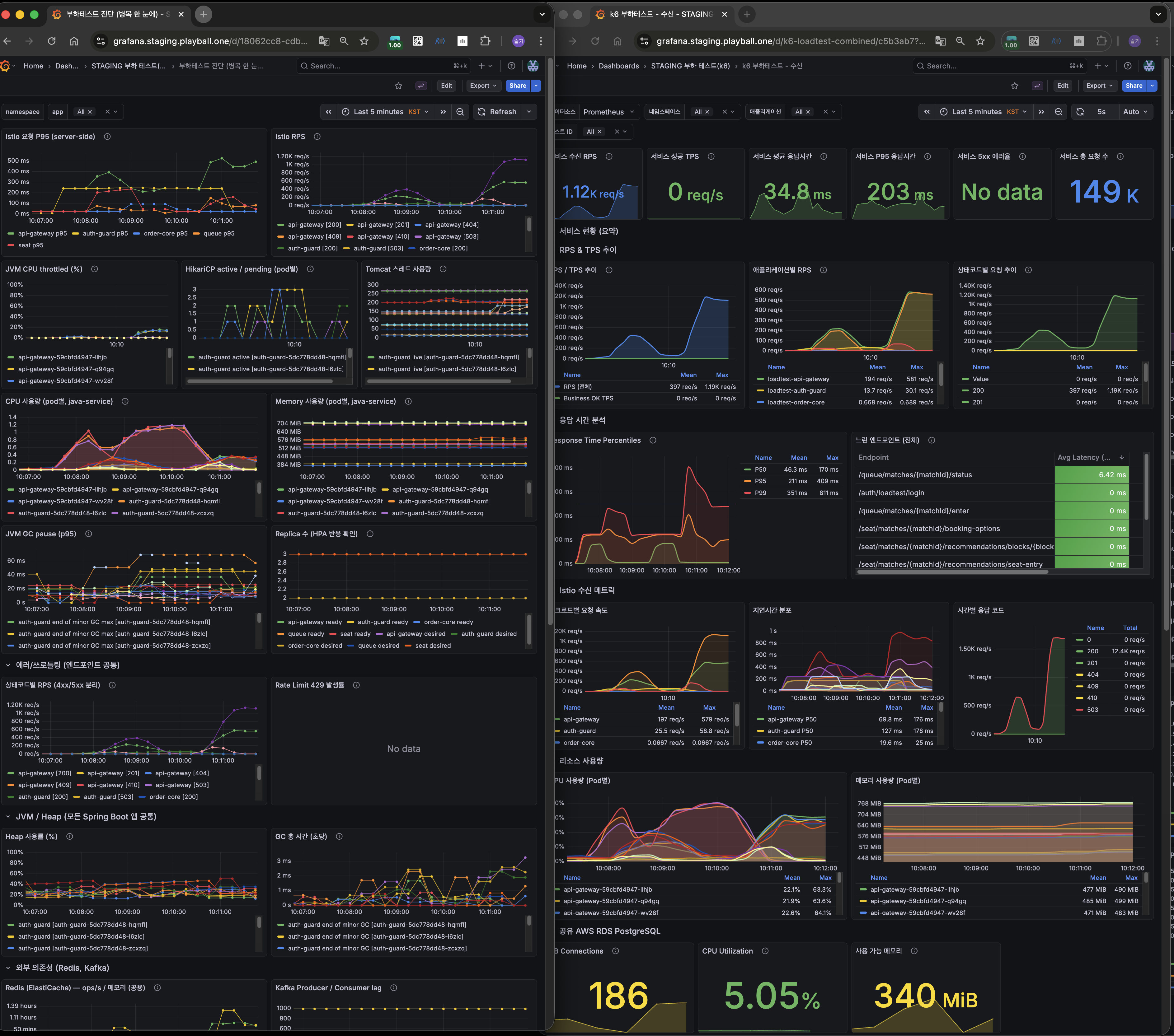Click green latency bar for /queue/matches status

(1091, 475)
